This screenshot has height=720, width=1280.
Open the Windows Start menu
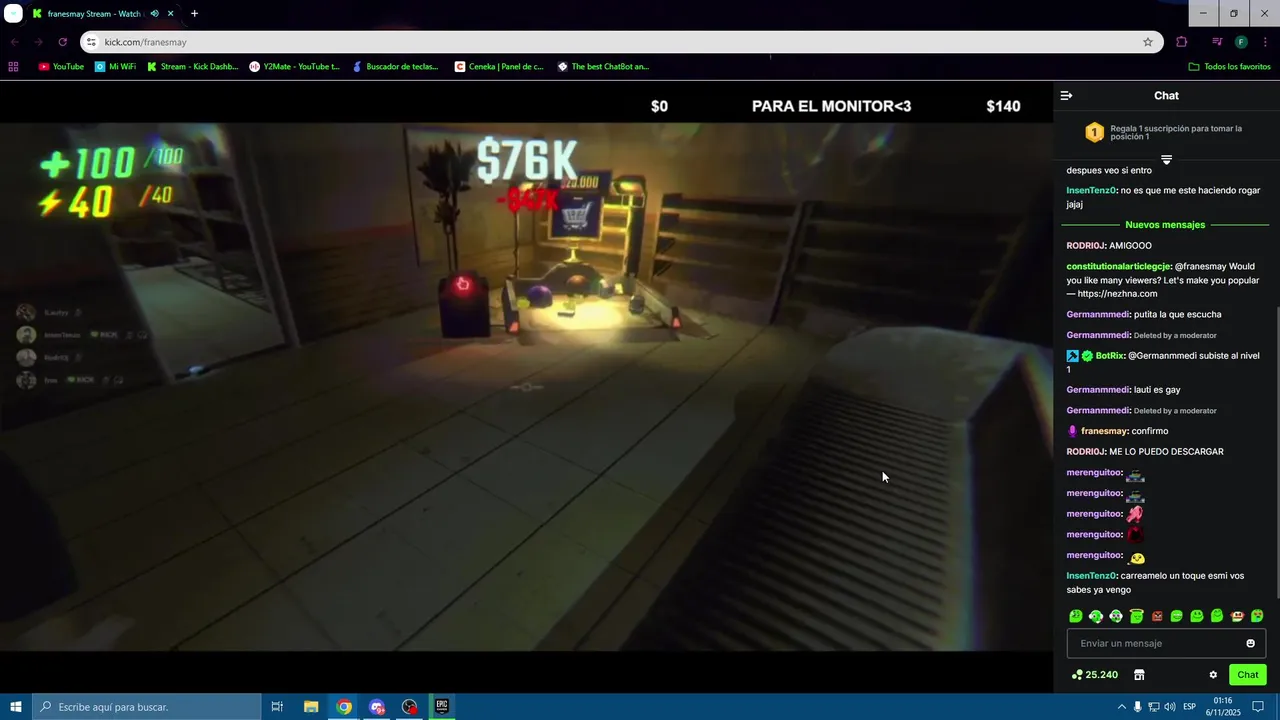click(x=15, y=707)
